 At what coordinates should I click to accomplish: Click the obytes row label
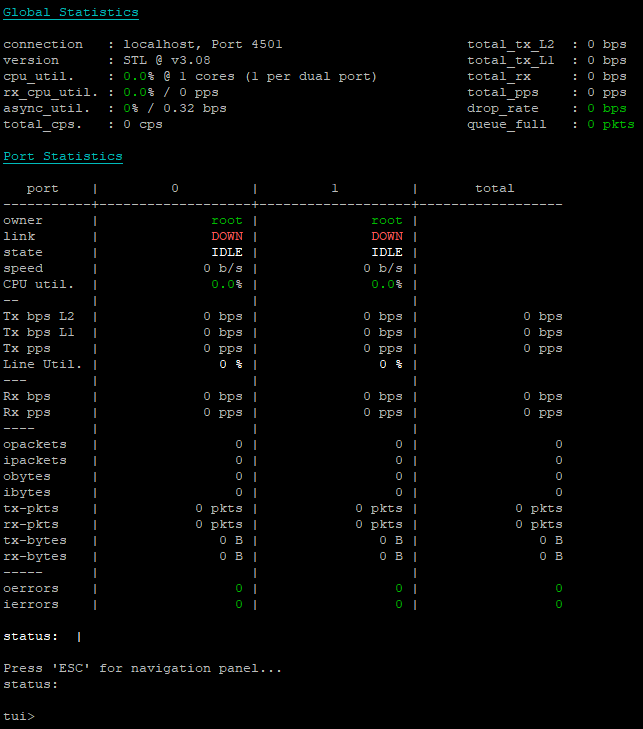pyautogui.click(x=27, y=477)
